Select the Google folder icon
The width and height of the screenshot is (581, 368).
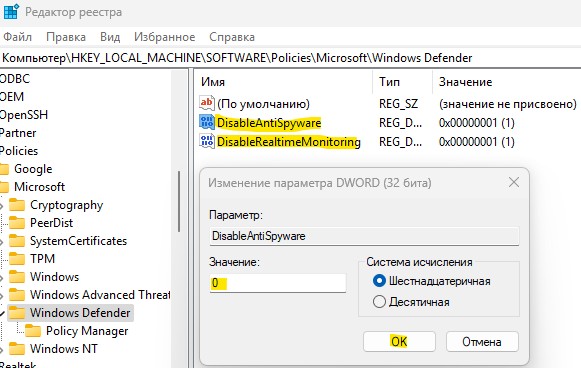[4, 169]
